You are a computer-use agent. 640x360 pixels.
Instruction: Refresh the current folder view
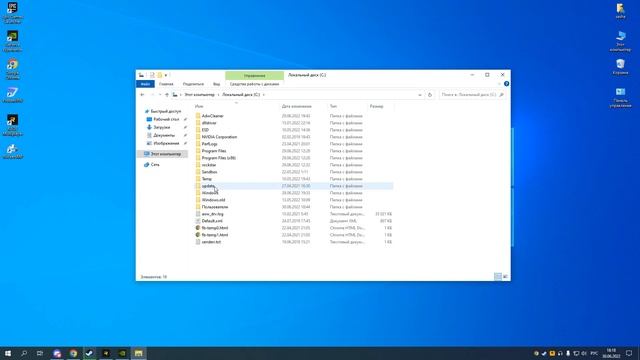click(430, 95)
